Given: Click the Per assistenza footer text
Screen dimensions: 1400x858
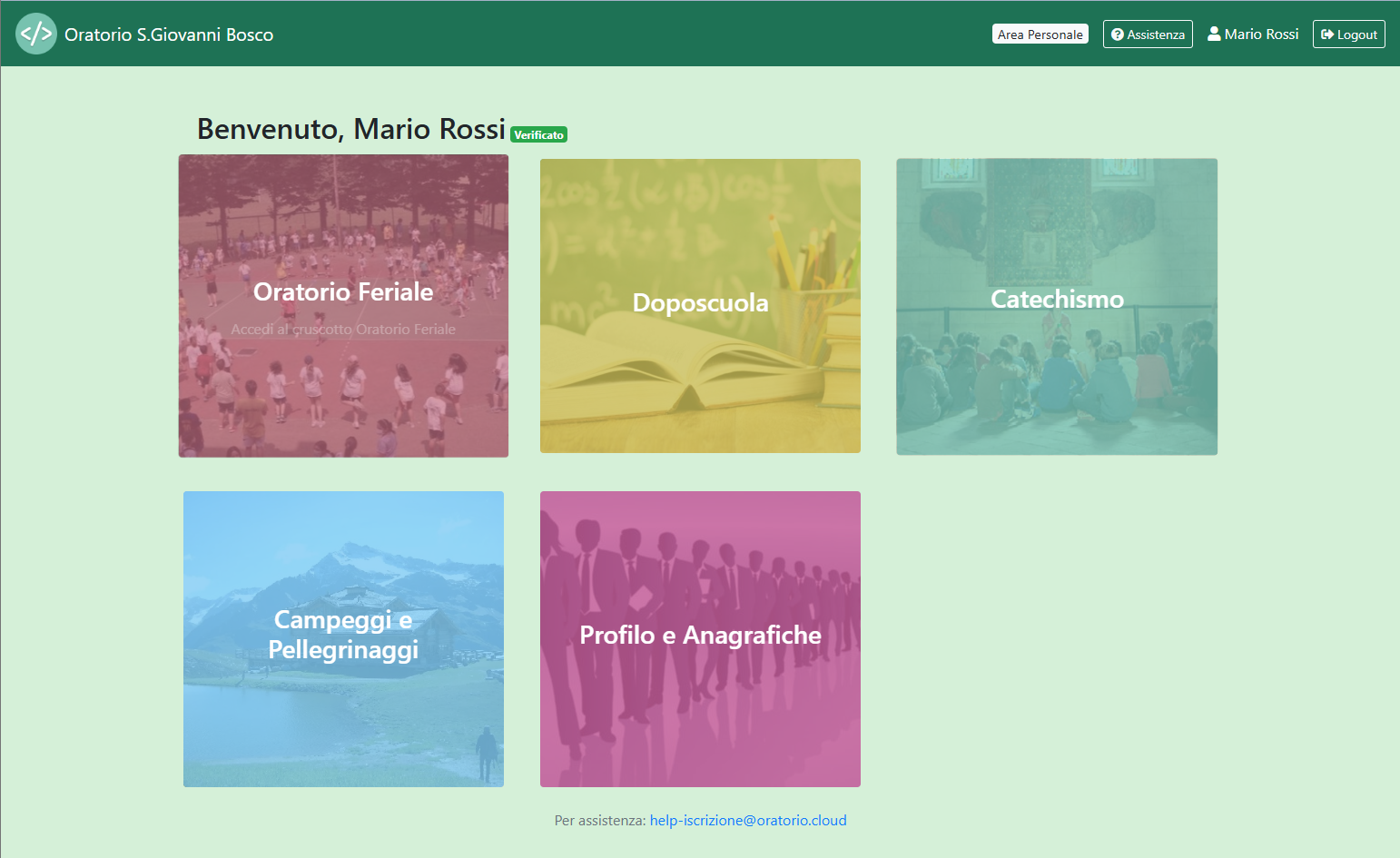Looking at the screenshot, I should 601,820.
